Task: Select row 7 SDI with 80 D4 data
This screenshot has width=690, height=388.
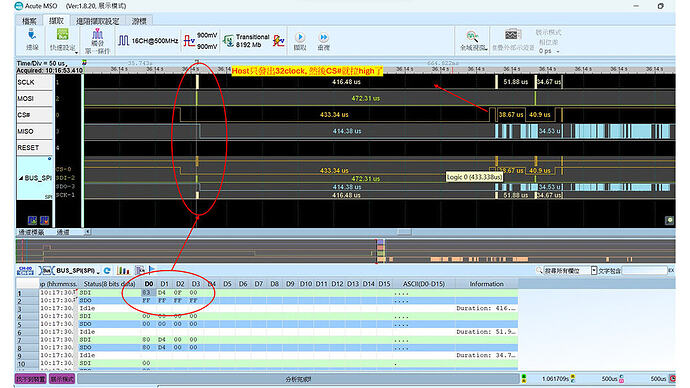Action: [267, 340]
